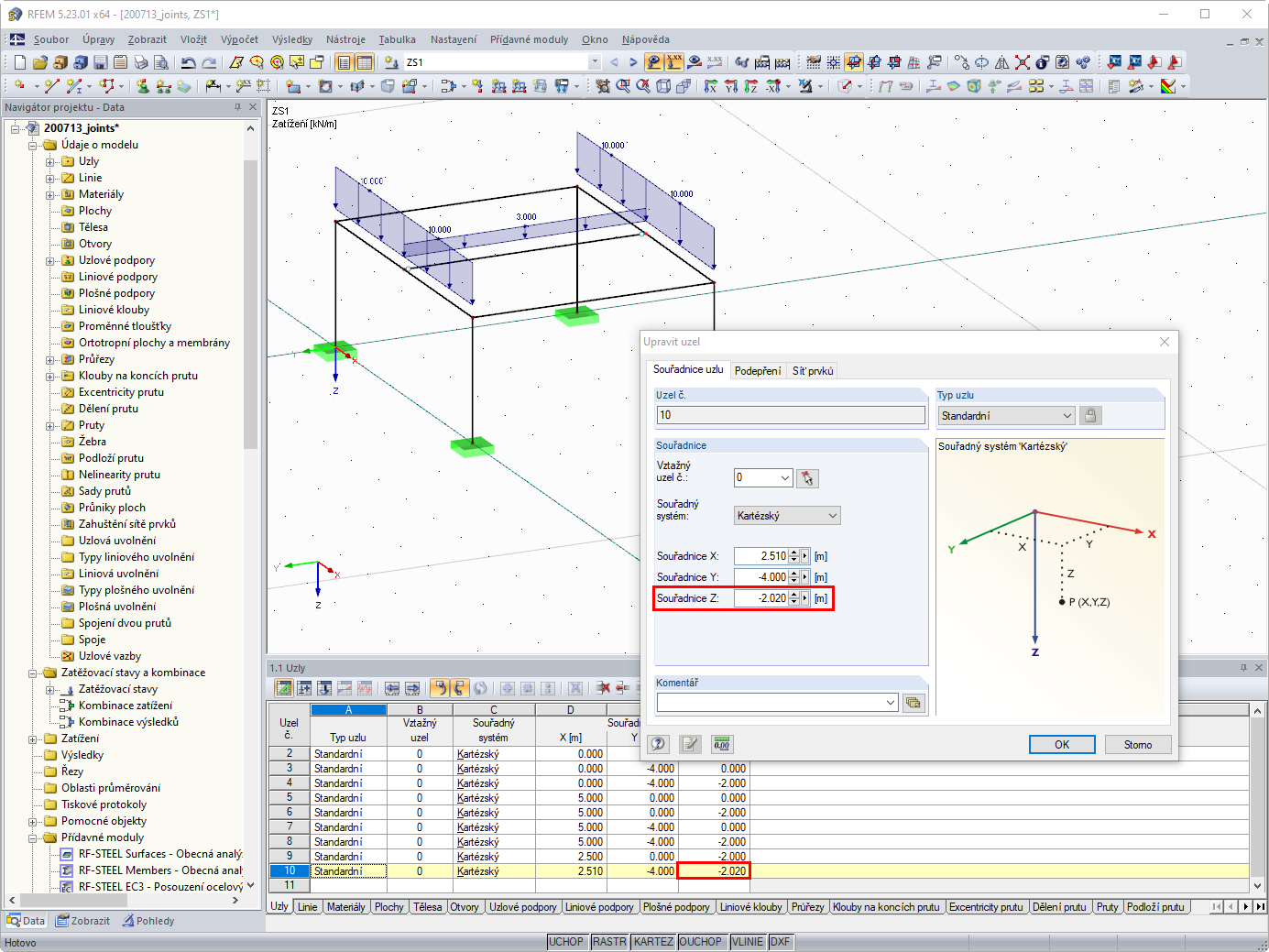Image resolution: width=1269 pixels, height=952 pixels.
Task: Open the Výpočet menu
Action: (x=239, y=39)
